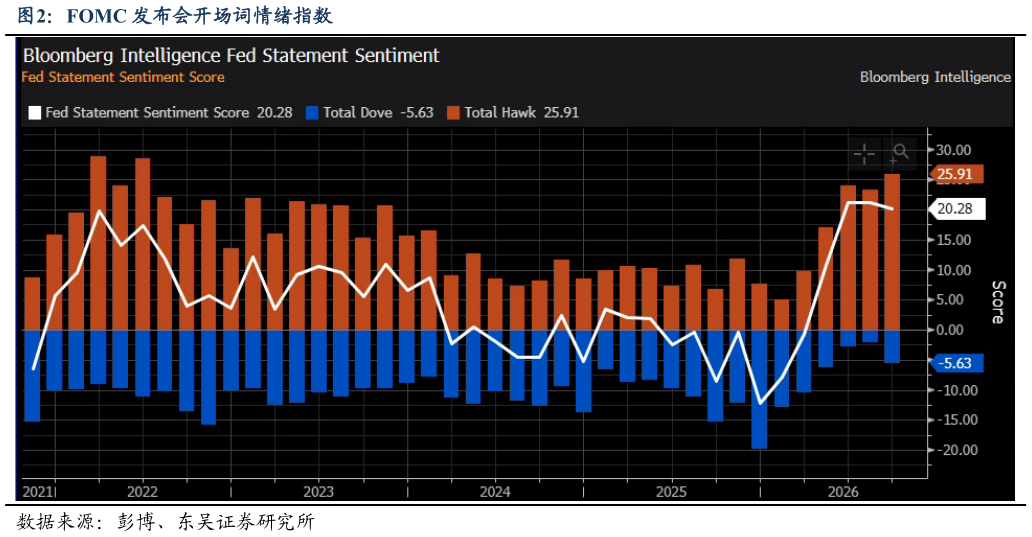Click the 2021 x-axis label
This screenshot has height=537, width=1032.
pos(38,492)
